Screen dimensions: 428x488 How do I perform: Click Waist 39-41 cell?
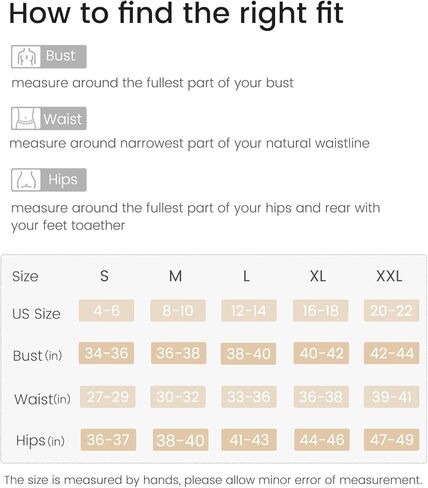tap(391, 397)
